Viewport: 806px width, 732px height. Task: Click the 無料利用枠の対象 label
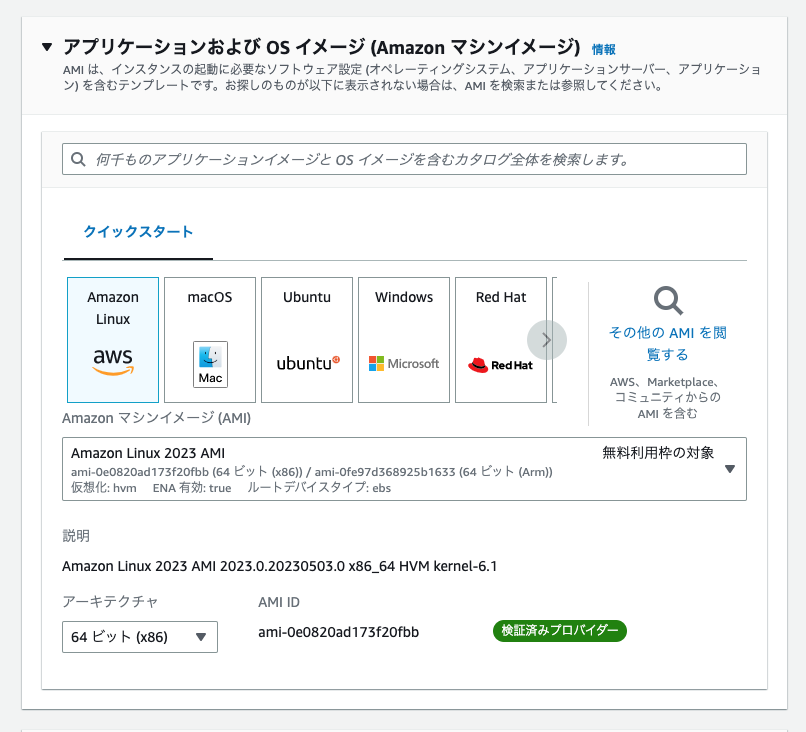[x=658, y=453]
